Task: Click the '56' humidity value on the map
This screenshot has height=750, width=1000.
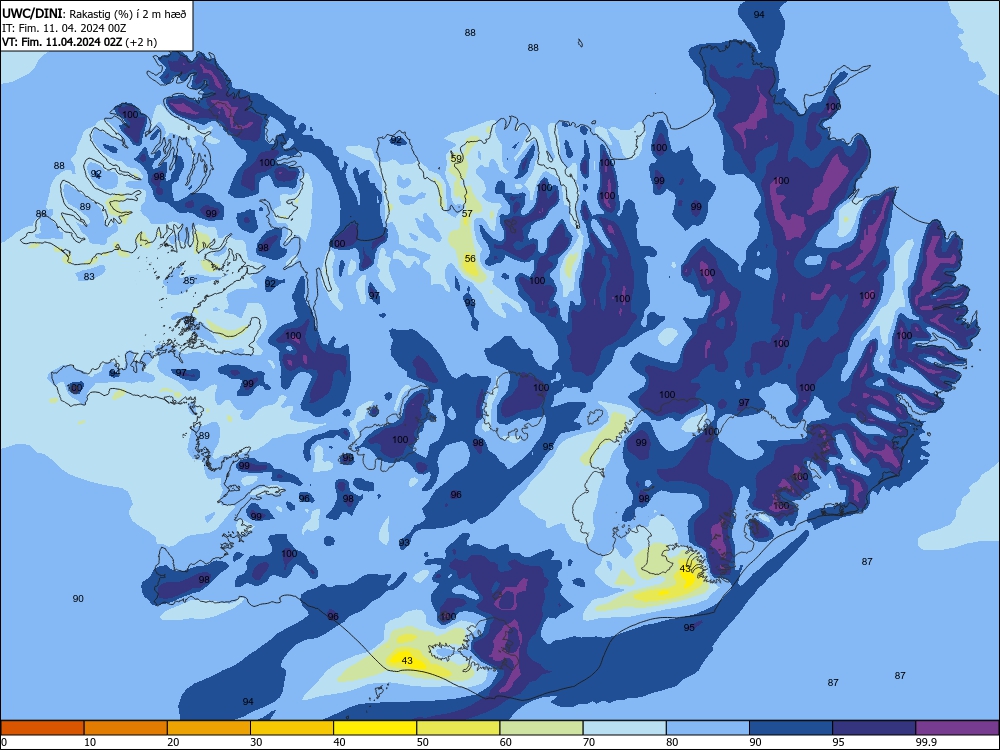Action: pyautogui.click(x=470, y=259)
